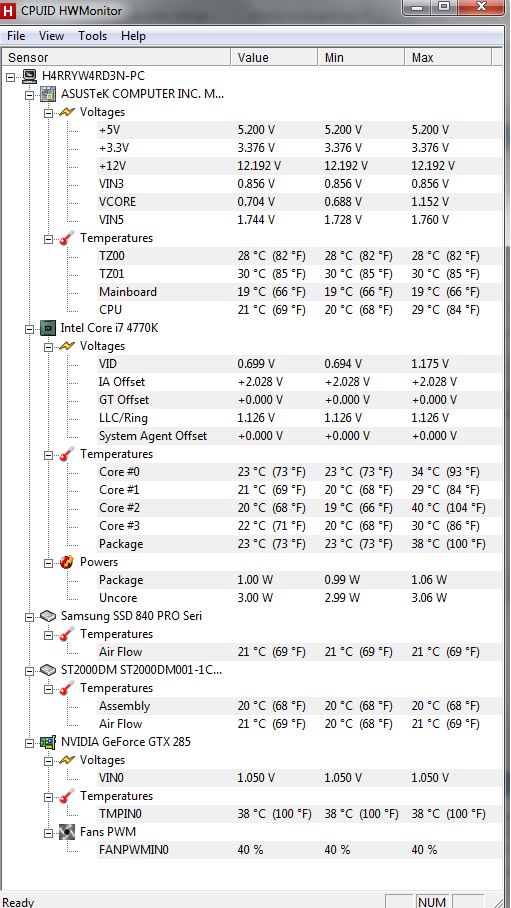The width and height of the screenshot is (511, 908).
Task: Collapse the ASUSTeK COMPUTER INC. tree node
Action: (x=30, y=94)
